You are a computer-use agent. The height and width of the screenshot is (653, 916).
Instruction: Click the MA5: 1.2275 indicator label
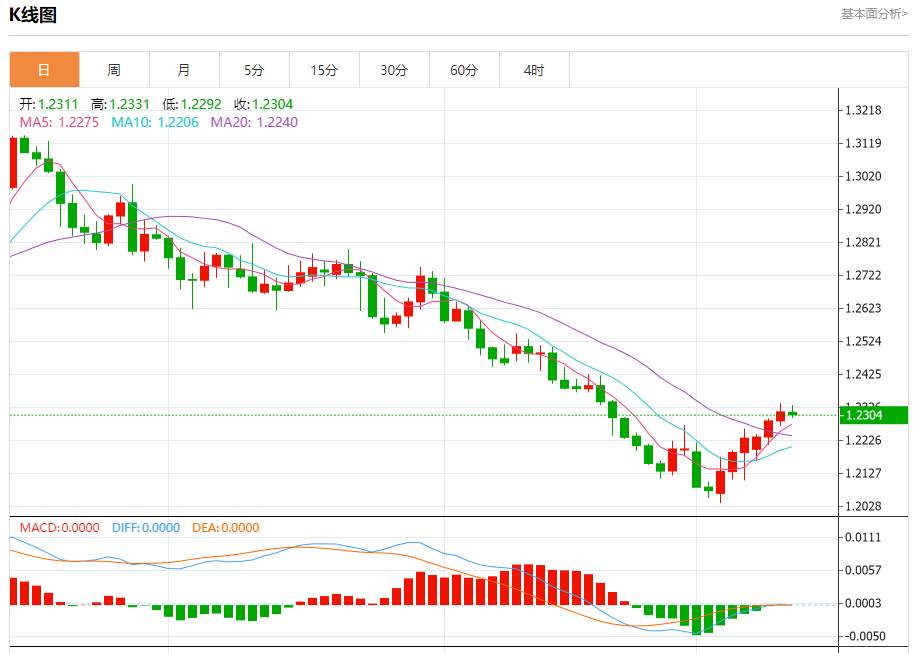point(59,122)
